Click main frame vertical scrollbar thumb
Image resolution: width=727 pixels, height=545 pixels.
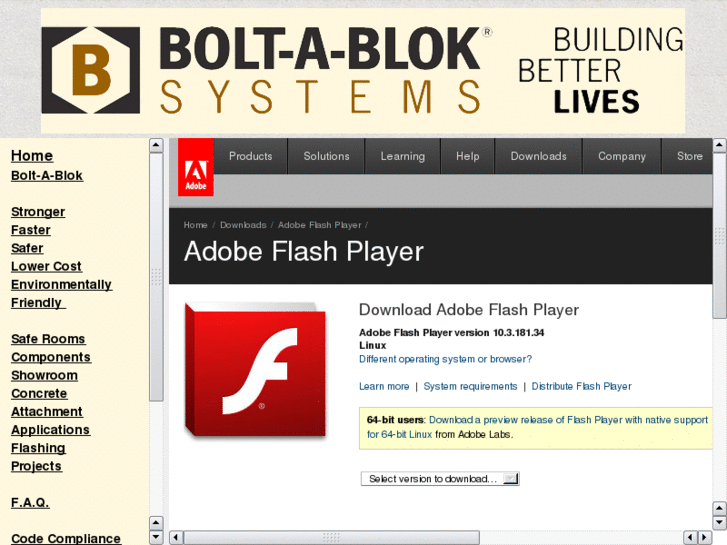click(x=719, y=236)
